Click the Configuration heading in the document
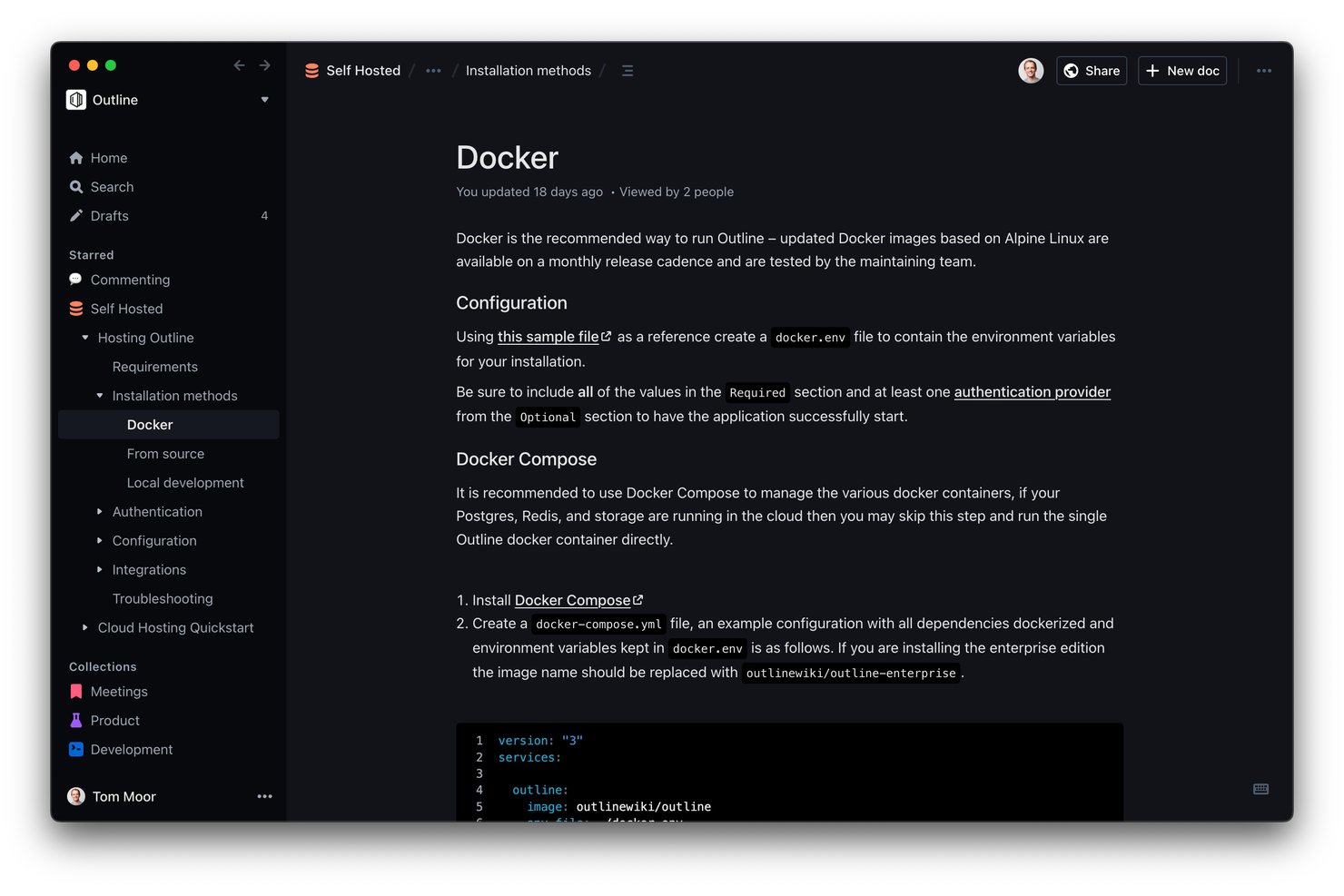Image resolution: width=1344 pixels, height=896 pixels. click(511, 303)
